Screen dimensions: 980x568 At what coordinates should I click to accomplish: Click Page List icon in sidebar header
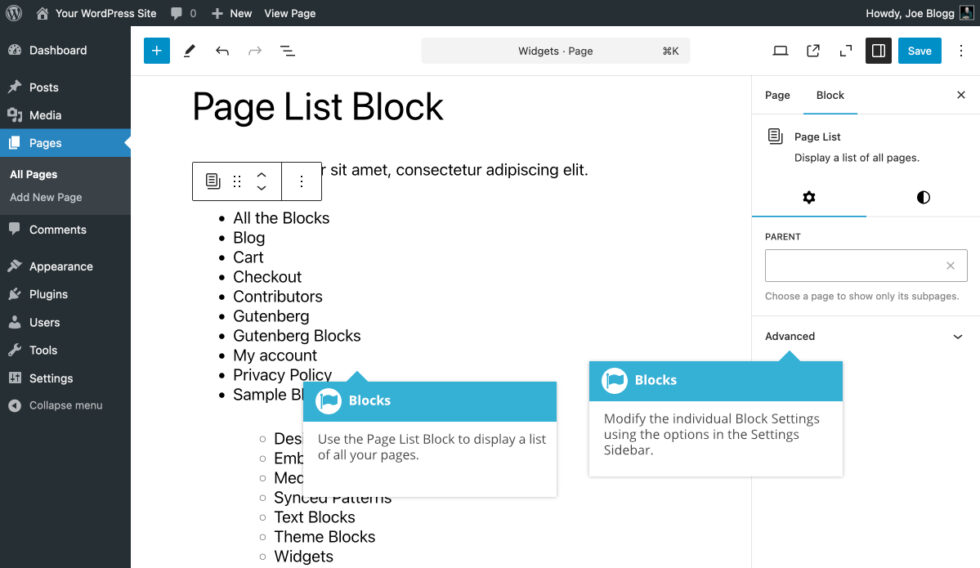(775, 136)
